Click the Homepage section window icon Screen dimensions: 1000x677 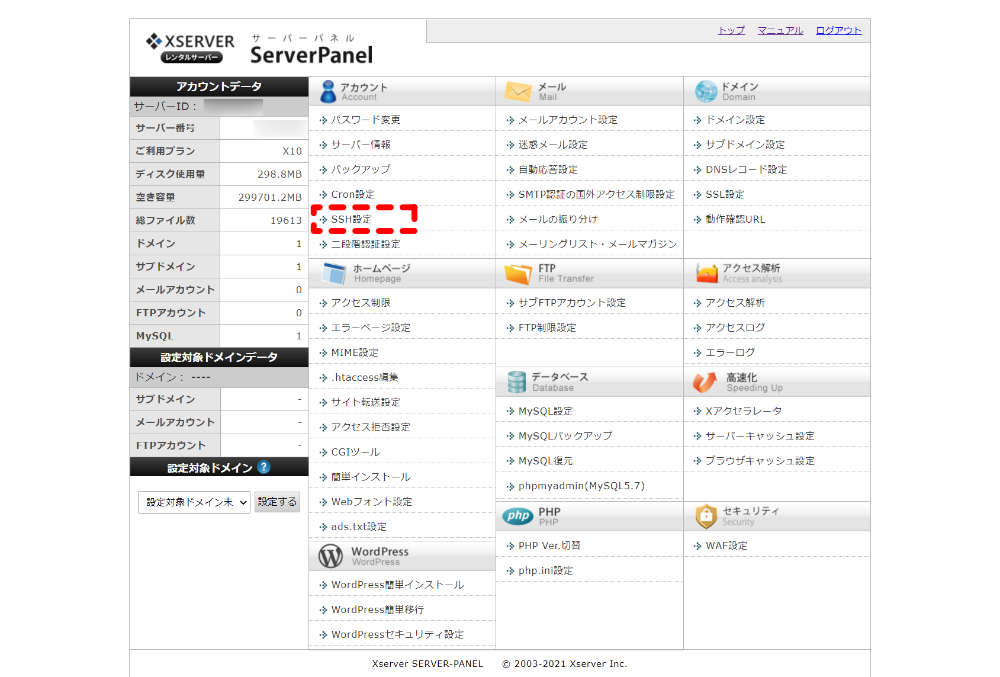tap(334, 273)
